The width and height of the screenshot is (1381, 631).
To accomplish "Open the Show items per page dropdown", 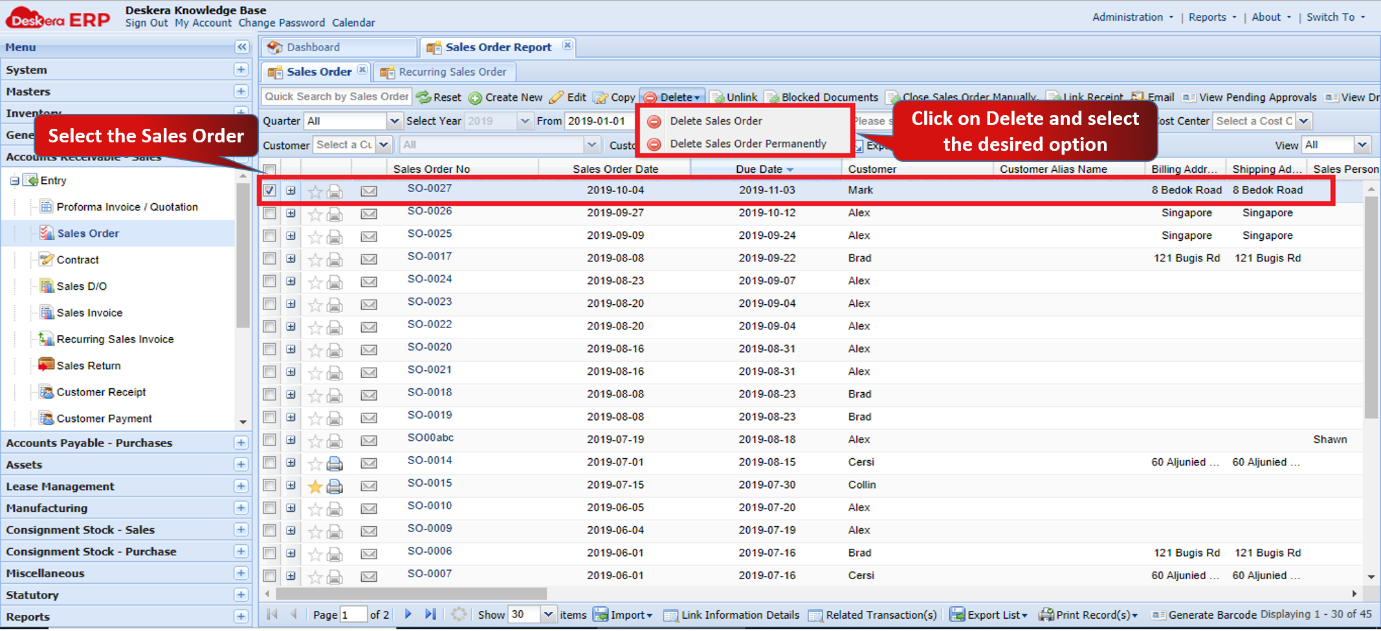I will coord(547,615).
